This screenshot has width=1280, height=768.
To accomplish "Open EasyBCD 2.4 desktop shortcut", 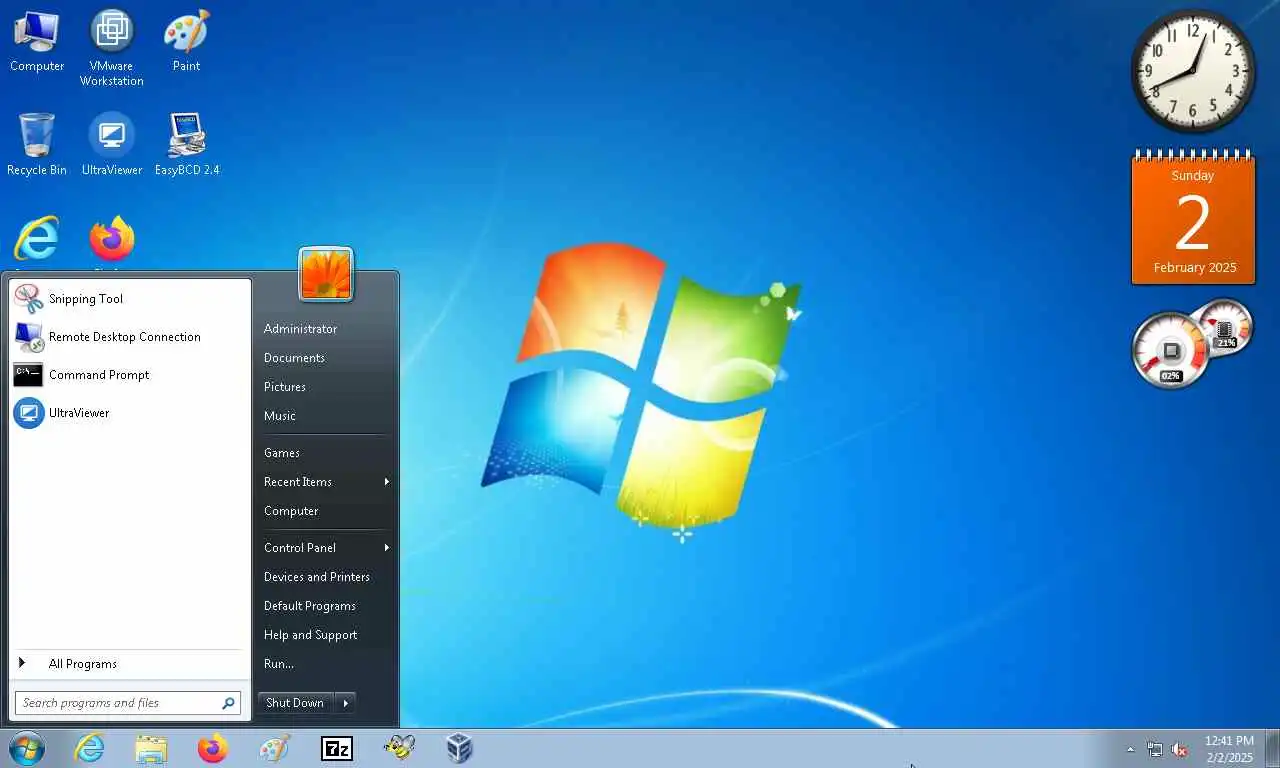I will [x=187, y=144].
